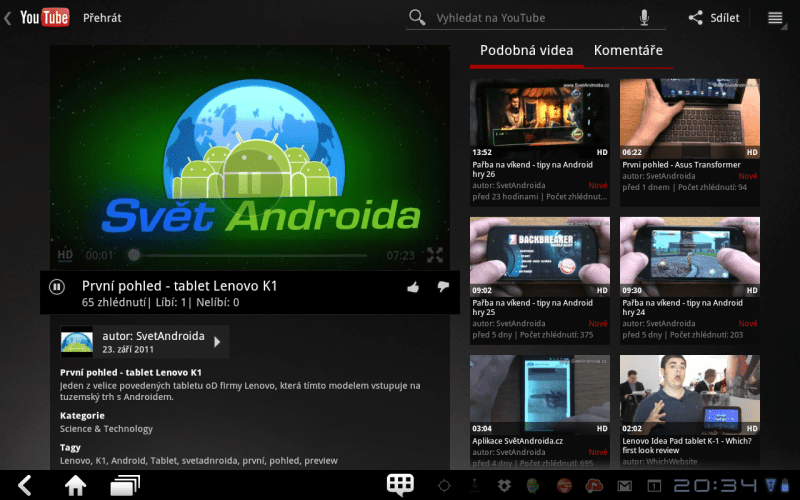This screenshot has width=800, height=500.
Task: Open the Dropbox notification icon
Action: coord(505,486)
